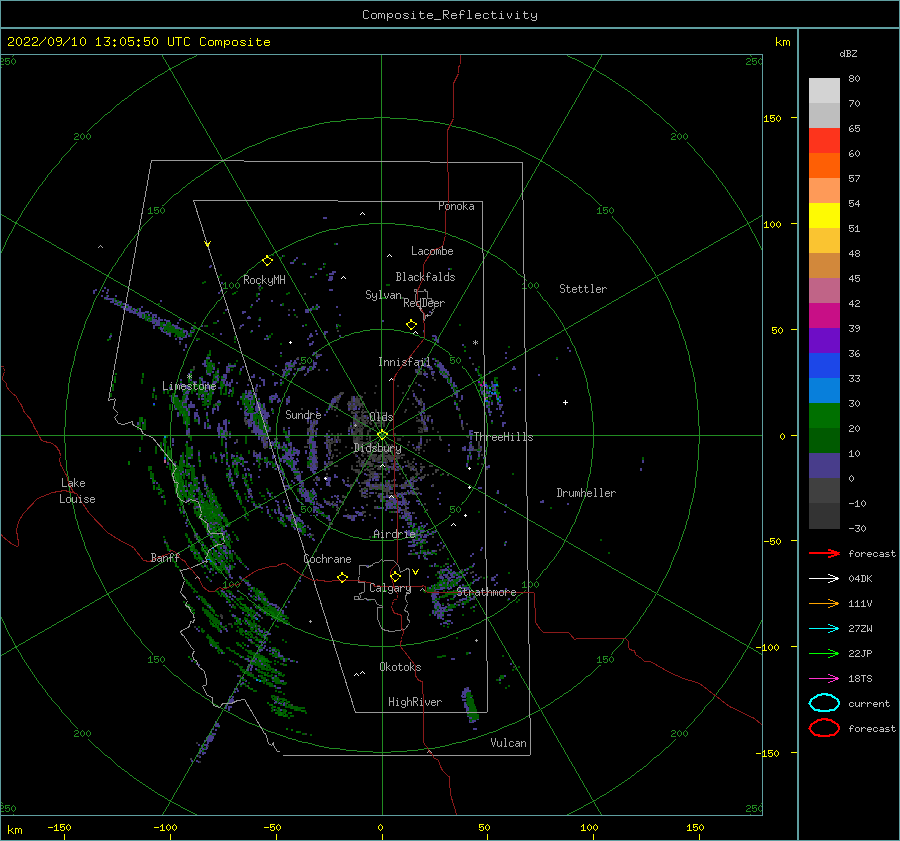Select the dark green 10-20 dBZ swatch
Viewport: 900px width, 841px height.
pos(824,440)
